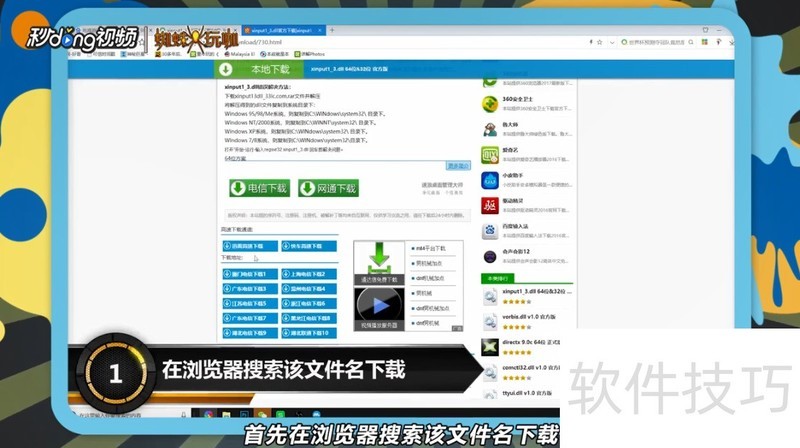Click the xinput1_3.dll 64位&32位 官方版 header text
Image resolution: width=800 pixels, height=448 pixels.
[x=349, y=69]
